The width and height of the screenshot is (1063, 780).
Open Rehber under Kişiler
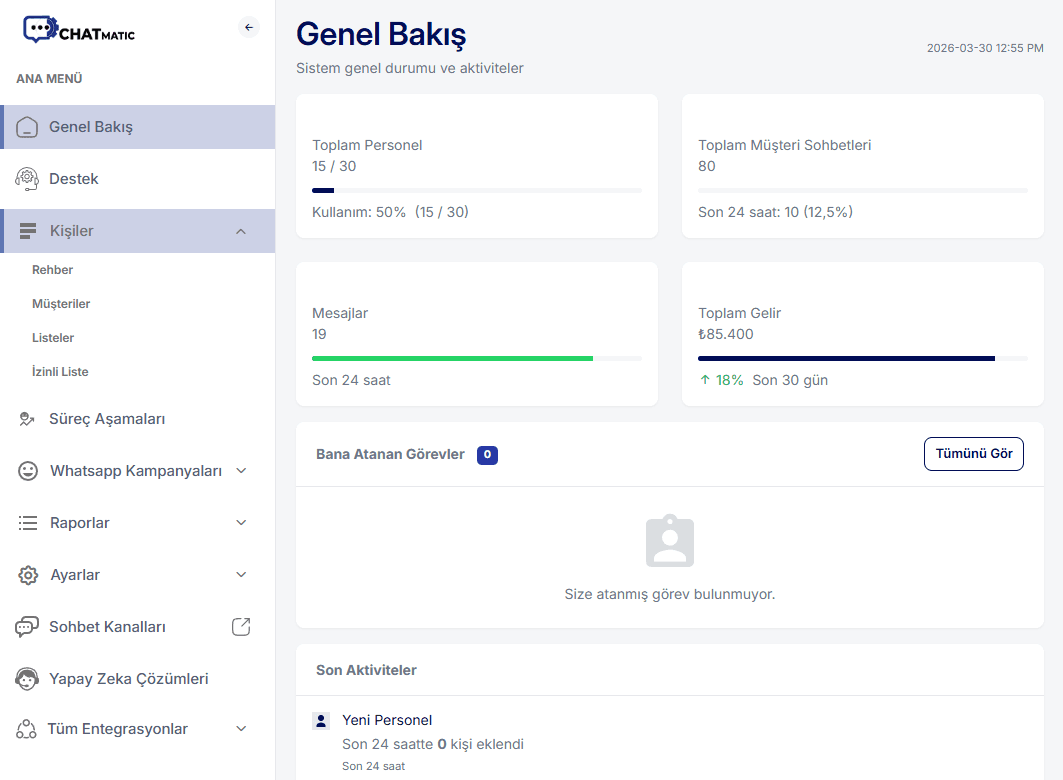(x=52, y=270)
